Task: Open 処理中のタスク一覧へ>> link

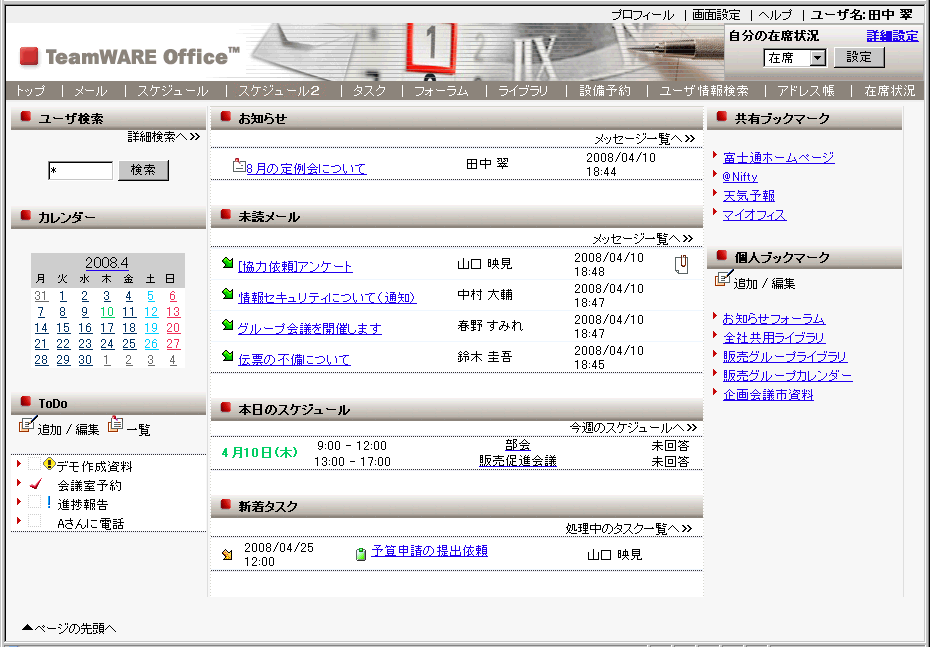Action: [x=629, y=528]
